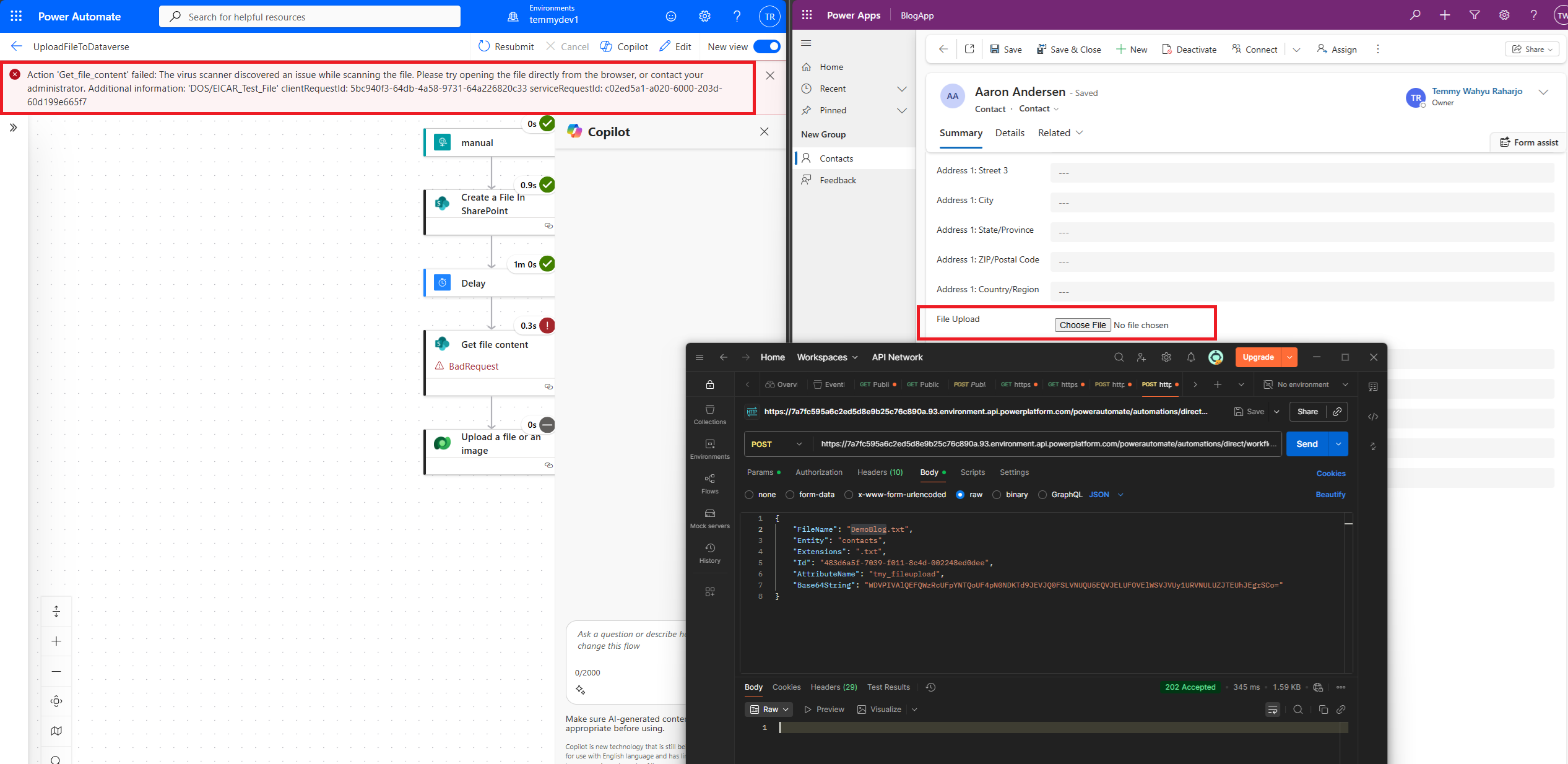Select the none body type
Viewport: 1568px width, 764px height.
point(749,495)
